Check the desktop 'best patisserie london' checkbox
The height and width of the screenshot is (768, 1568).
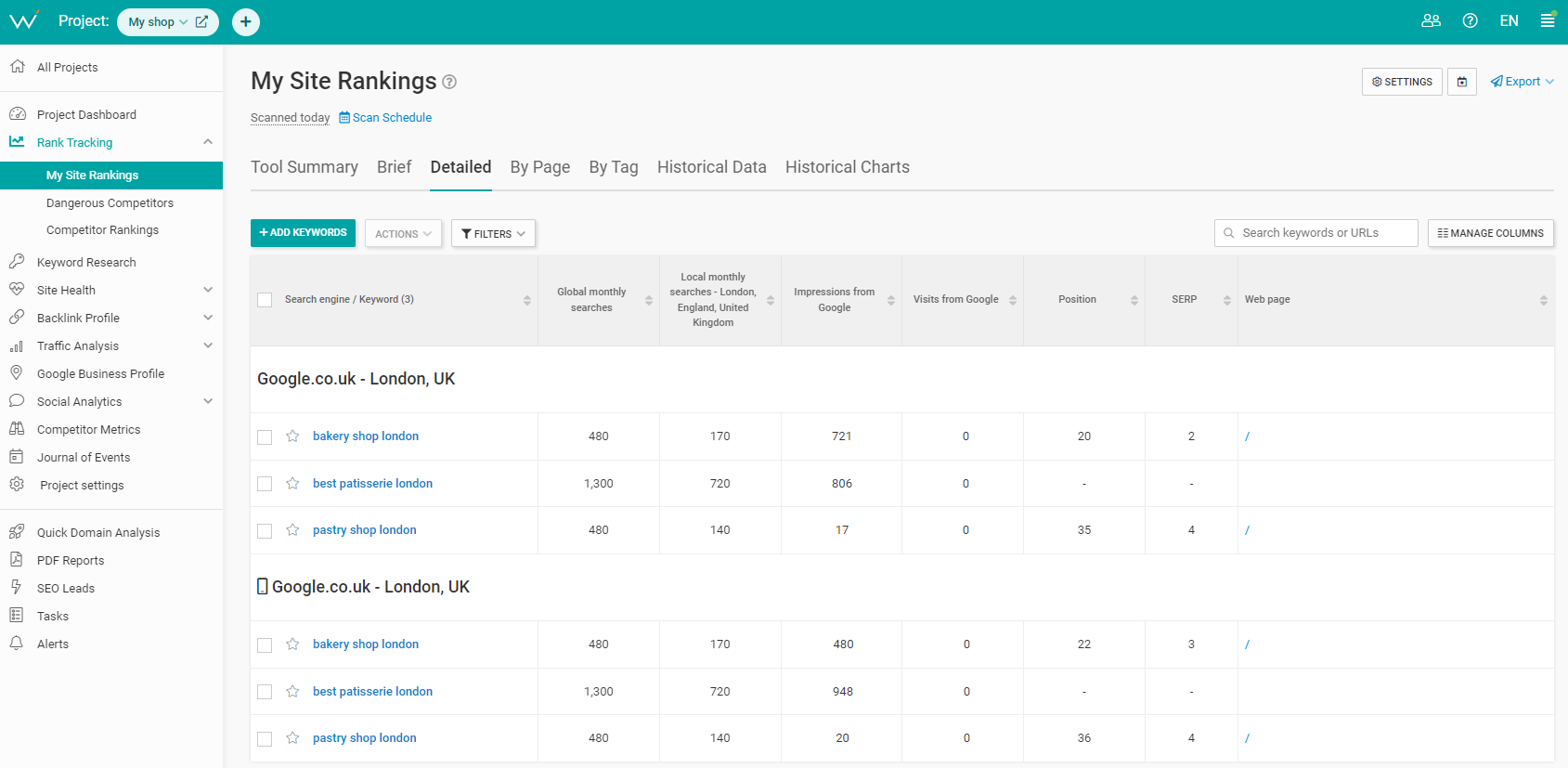click(265, 484)
